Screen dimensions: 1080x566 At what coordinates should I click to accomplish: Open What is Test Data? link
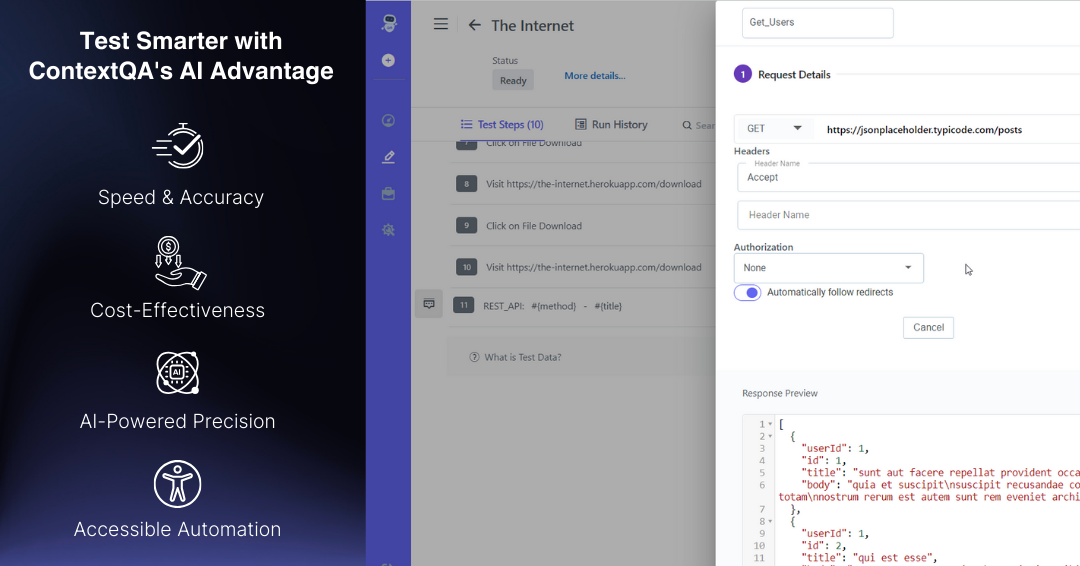pyautogui.click(x=523, y=357)
